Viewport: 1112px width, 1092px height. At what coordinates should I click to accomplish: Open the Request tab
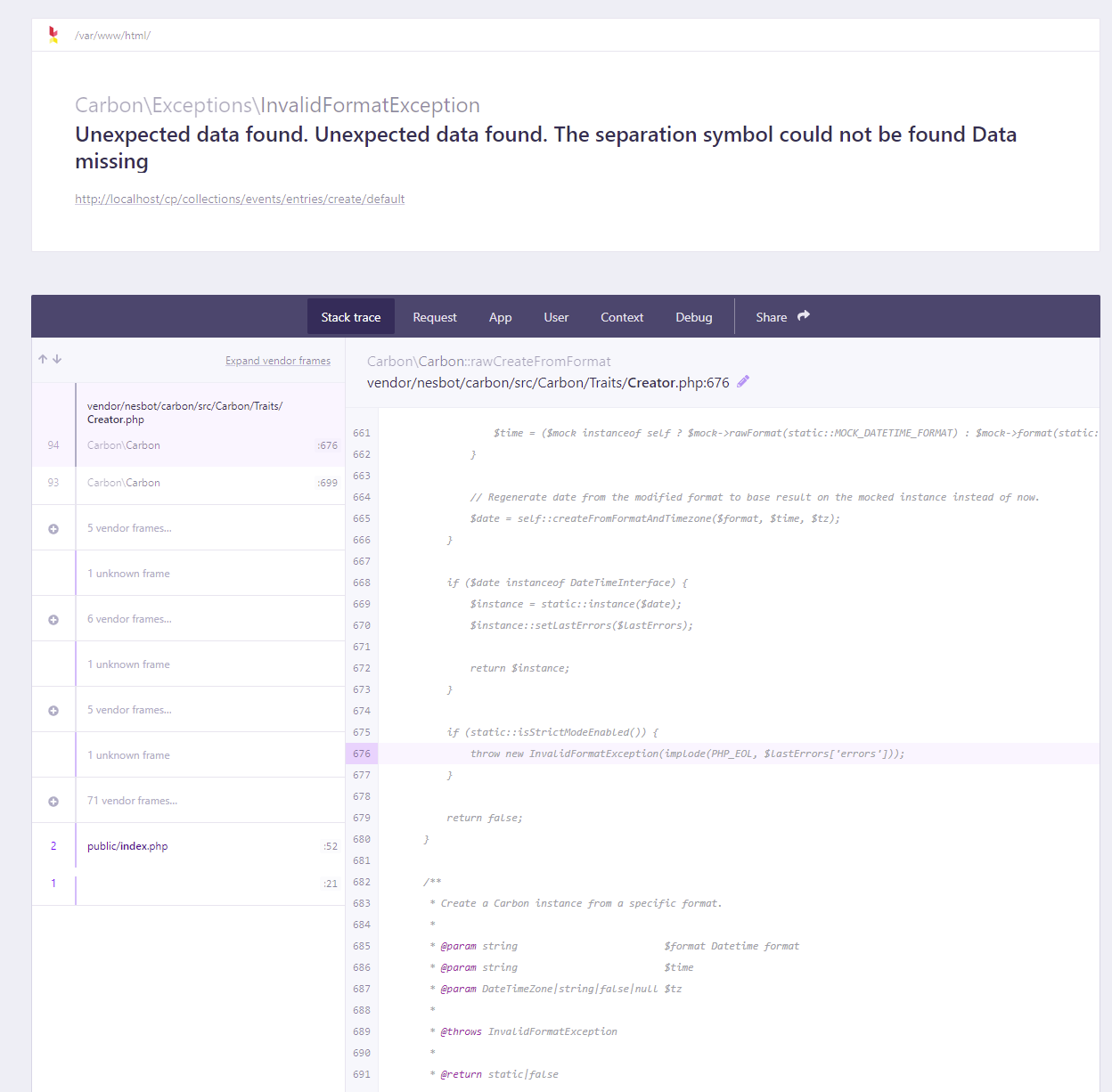(434, 316)
